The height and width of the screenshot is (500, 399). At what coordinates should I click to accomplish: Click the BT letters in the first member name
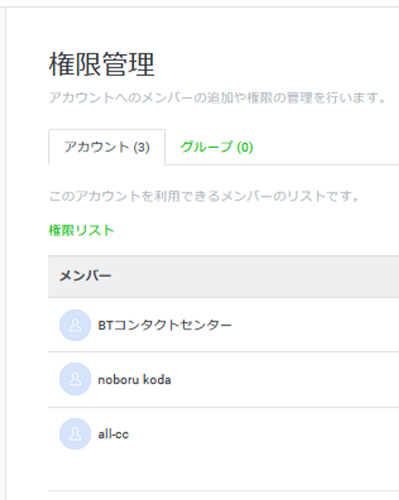pyautogui.click(x=106, y=325)
